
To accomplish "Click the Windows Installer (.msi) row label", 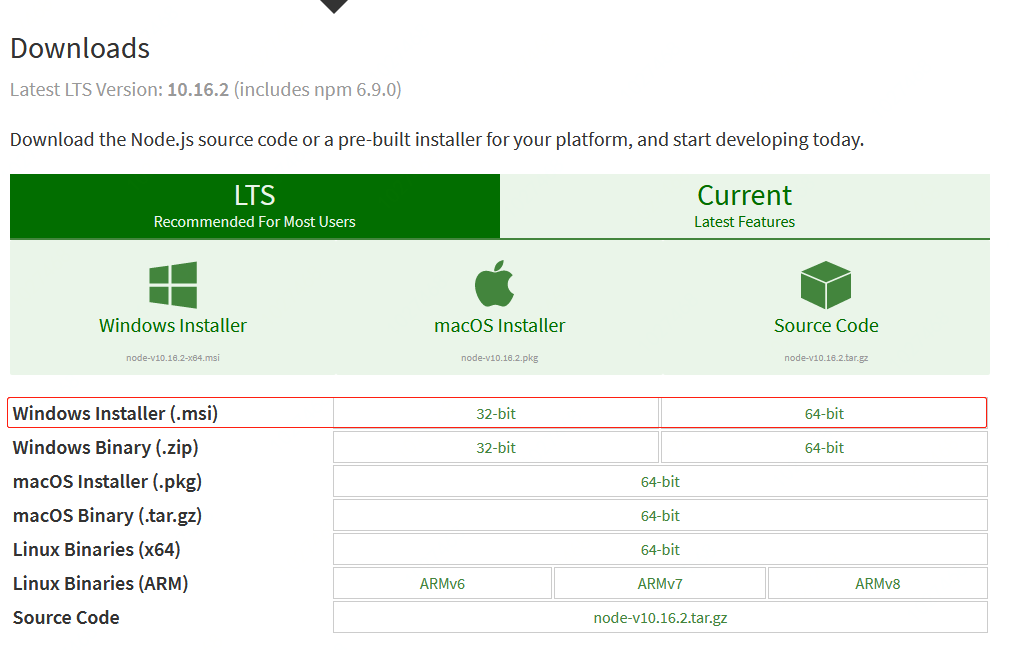I will (115, 413).
